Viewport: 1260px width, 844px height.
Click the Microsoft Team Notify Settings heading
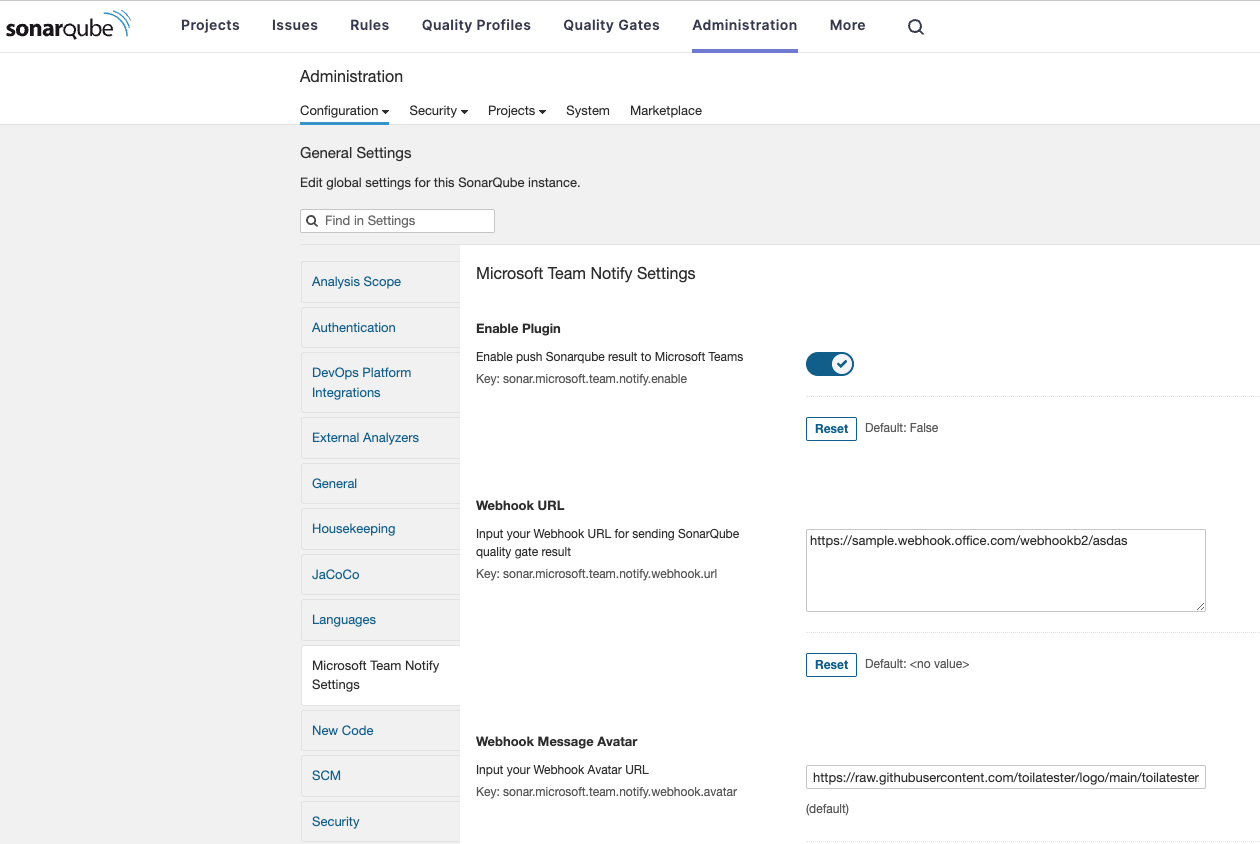[x=586, y=274]
